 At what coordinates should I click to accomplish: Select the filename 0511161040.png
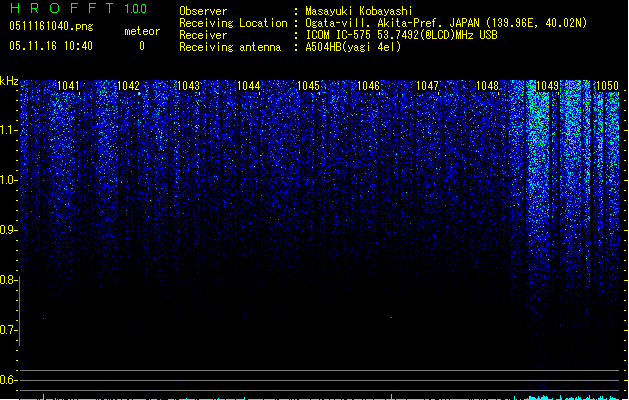(51, 26)
